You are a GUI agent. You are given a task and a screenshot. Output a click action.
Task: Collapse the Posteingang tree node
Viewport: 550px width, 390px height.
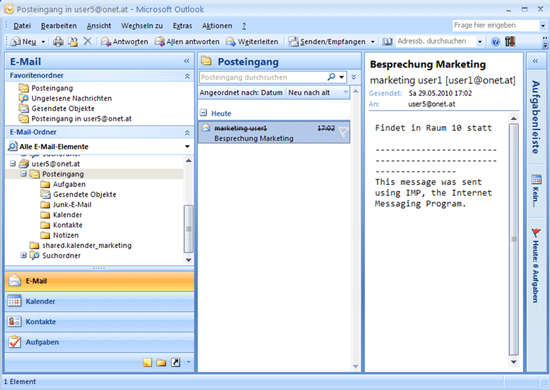tap(24, 174)
